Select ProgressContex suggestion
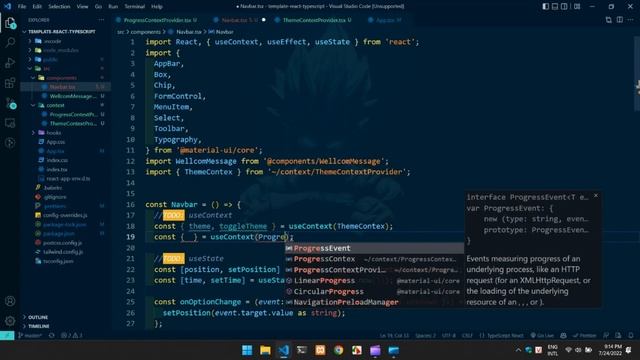This screenshot has width=640, height=360. point(374,259)
